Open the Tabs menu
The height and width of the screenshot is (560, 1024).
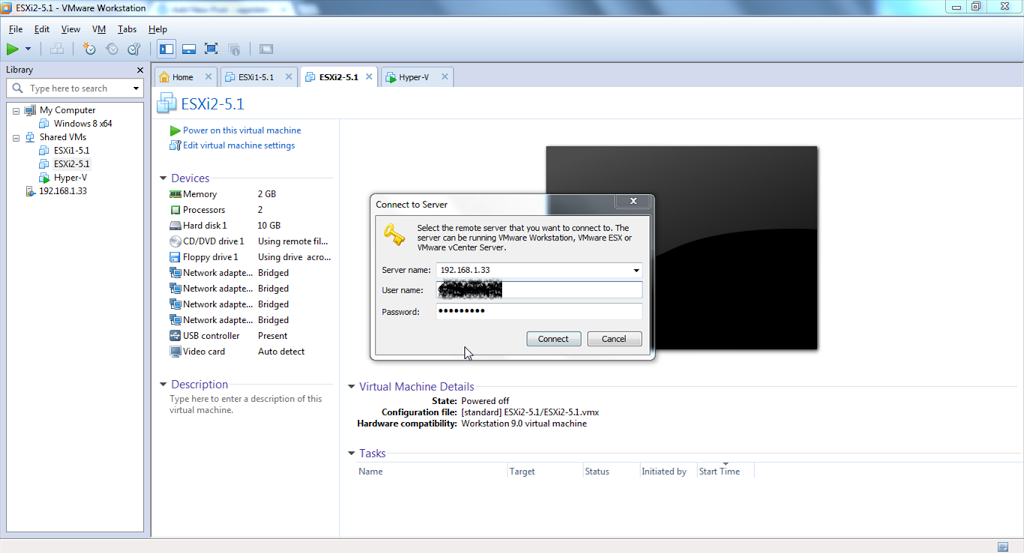click(127, 29)
